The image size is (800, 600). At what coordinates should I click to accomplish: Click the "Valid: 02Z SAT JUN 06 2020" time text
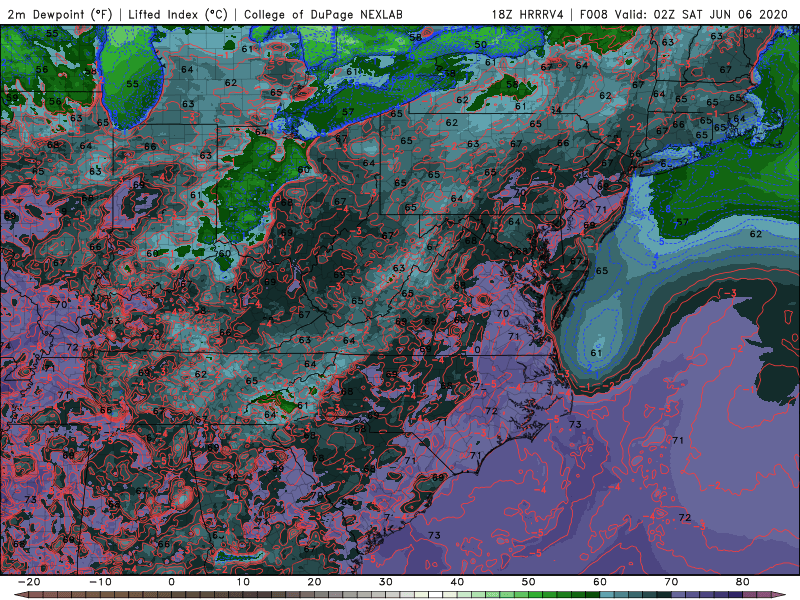tap(701, 14)
